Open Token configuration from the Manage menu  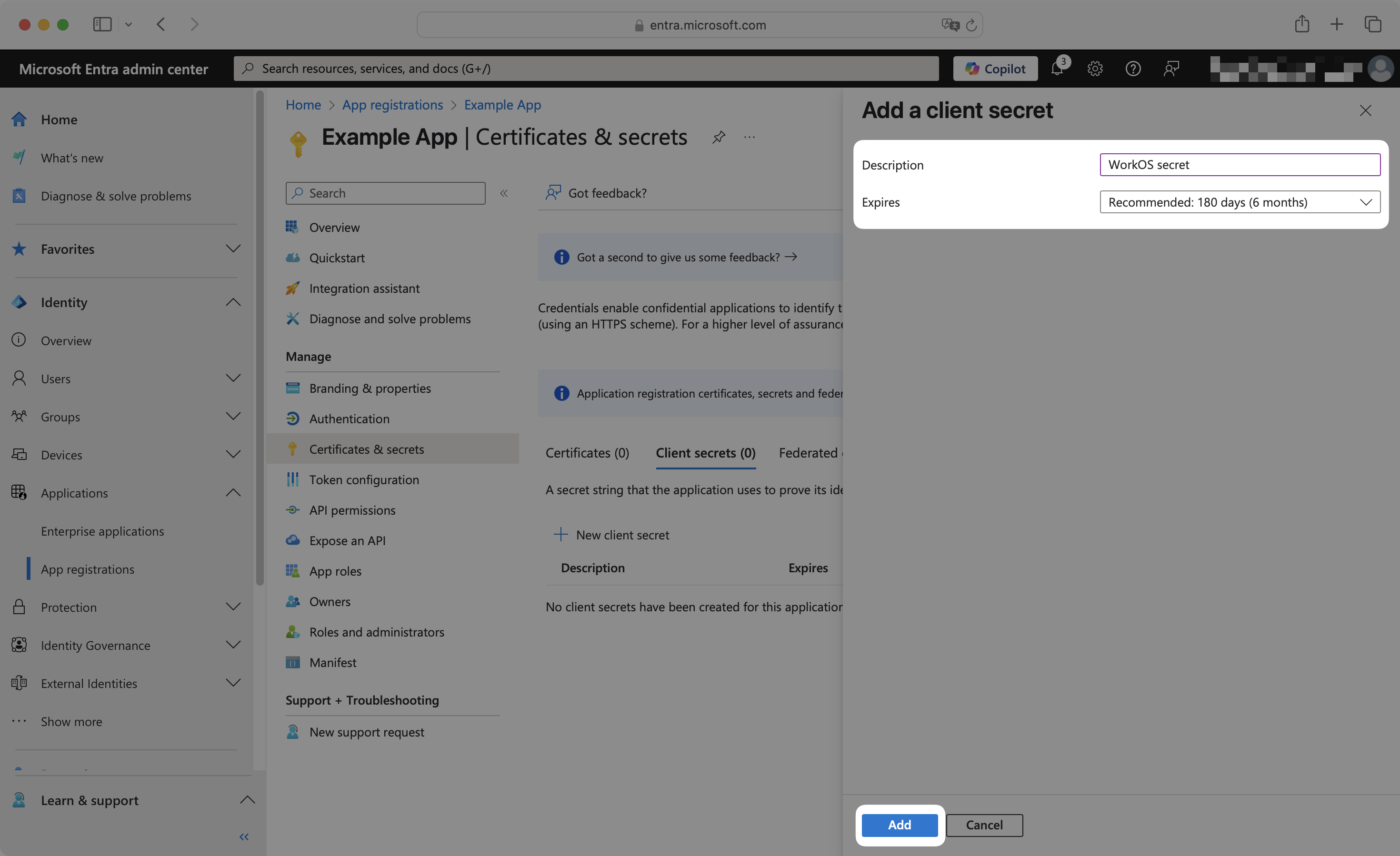[364, 479]
